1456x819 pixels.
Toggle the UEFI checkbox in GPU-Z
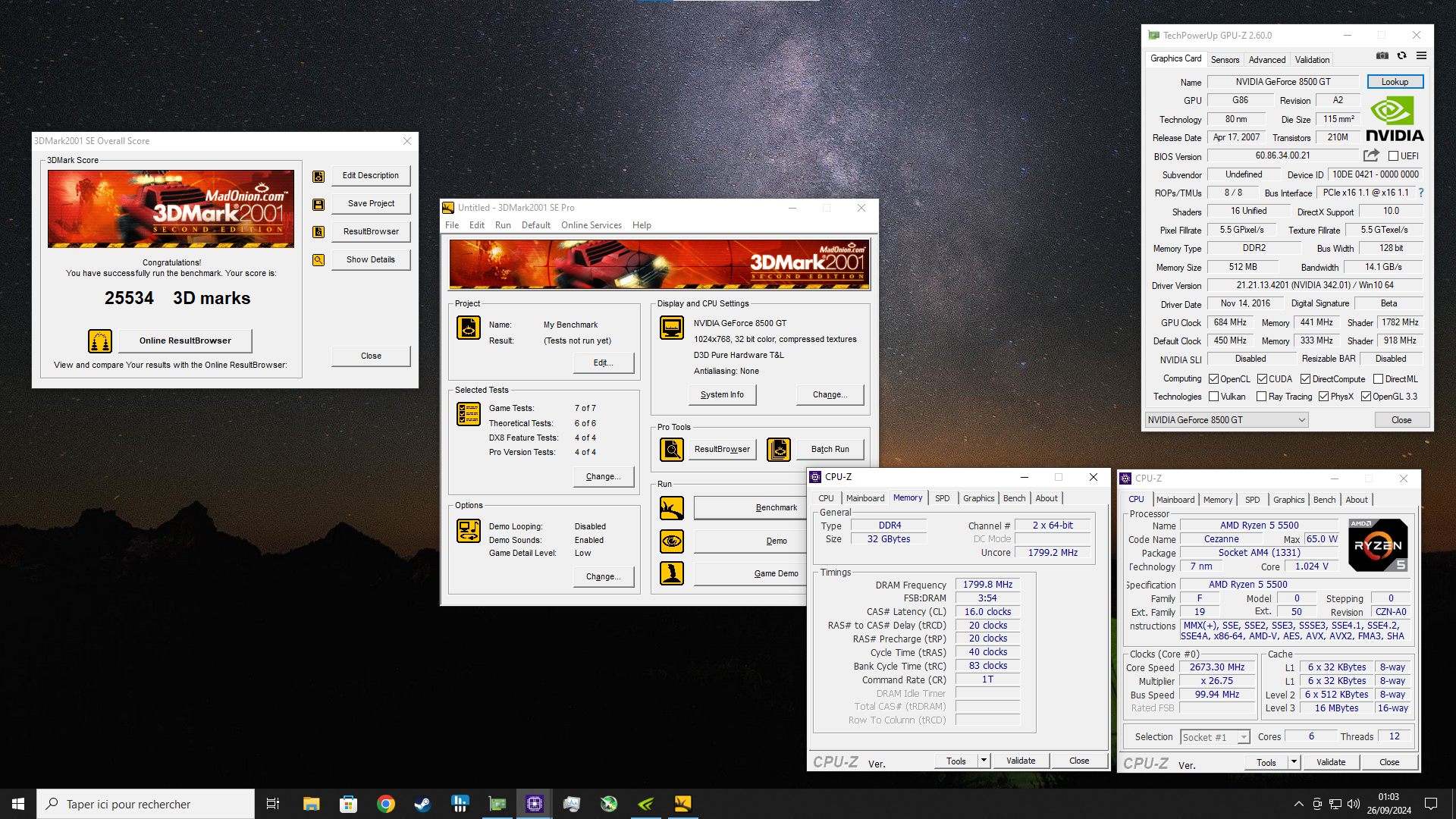(1394, 156)
